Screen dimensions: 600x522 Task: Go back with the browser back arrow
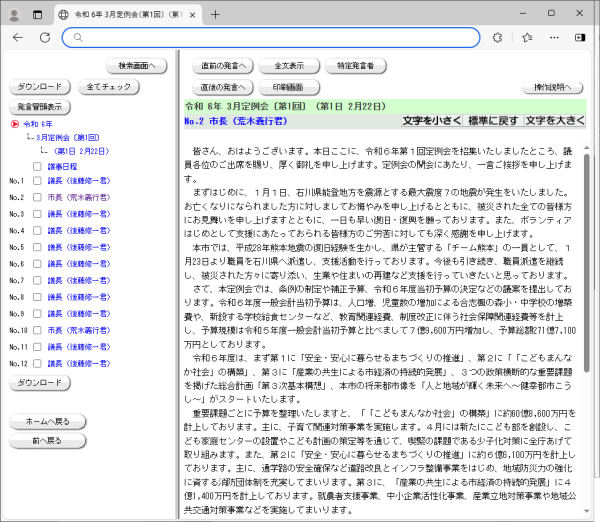tap(18, 38)
